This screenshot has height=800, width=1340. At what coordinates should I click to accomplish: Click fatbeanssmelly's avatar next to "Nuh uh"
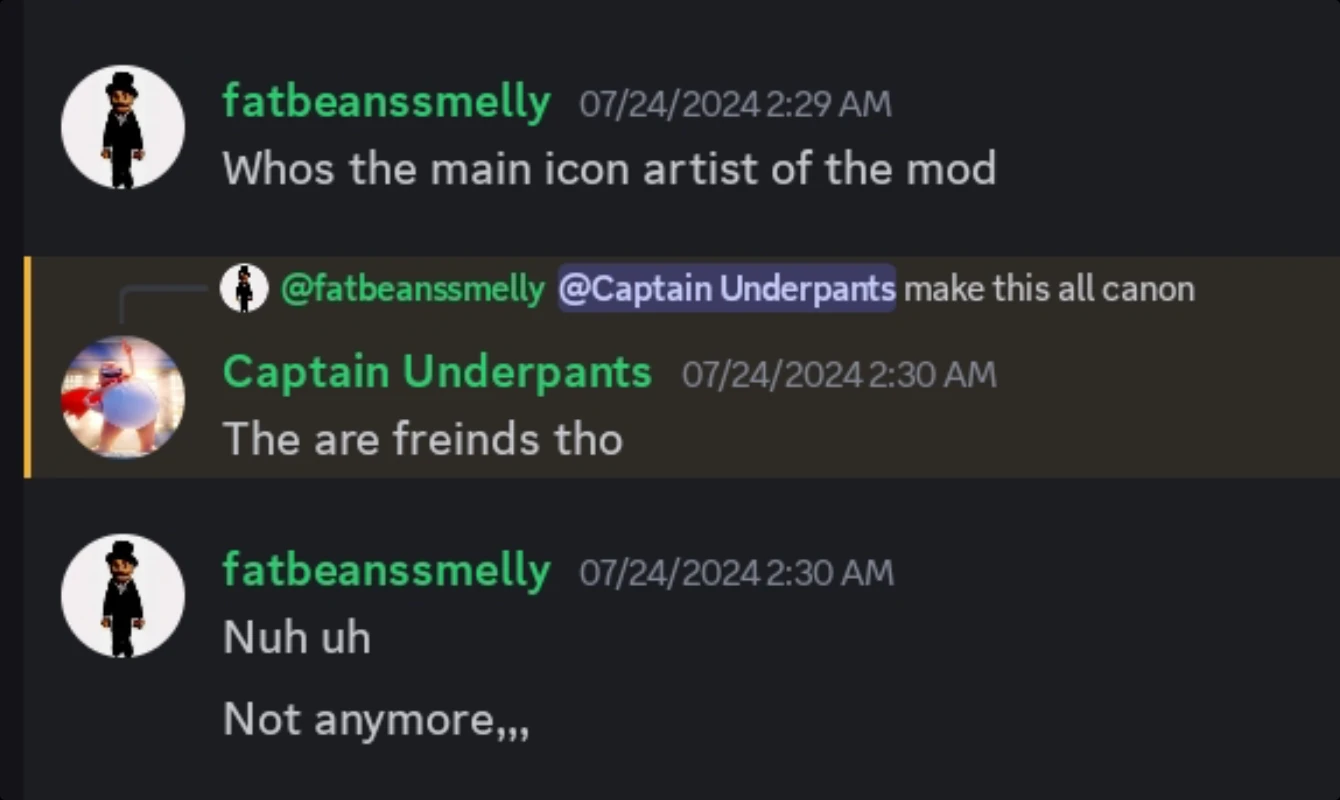click(x=123, y=595)
